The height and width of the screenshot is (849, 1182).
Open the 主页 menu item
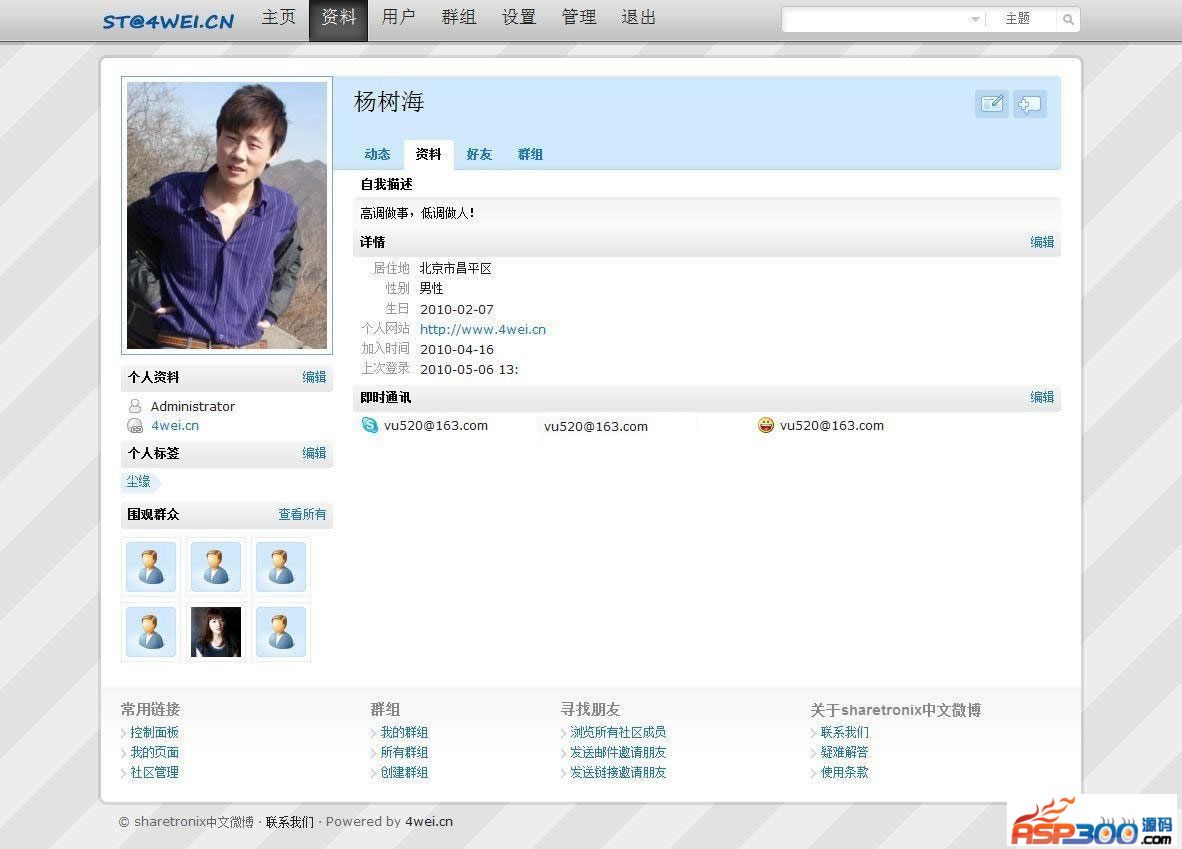[278, 17]
